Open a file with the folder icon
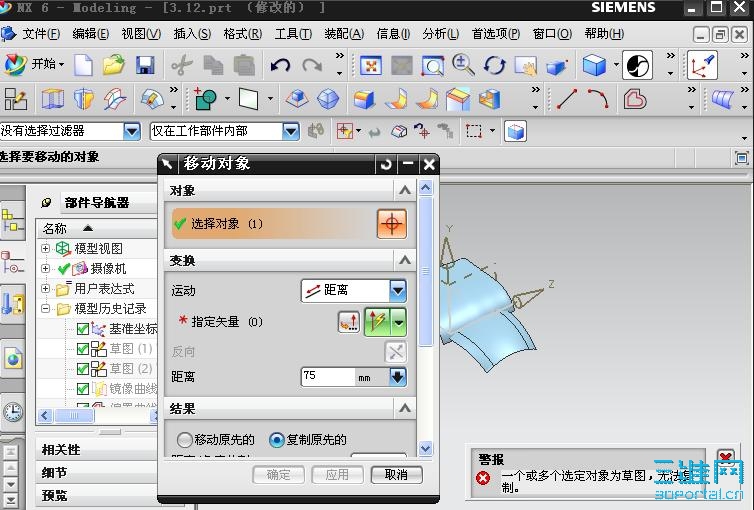Screen dimensions: 754x510 114,65
